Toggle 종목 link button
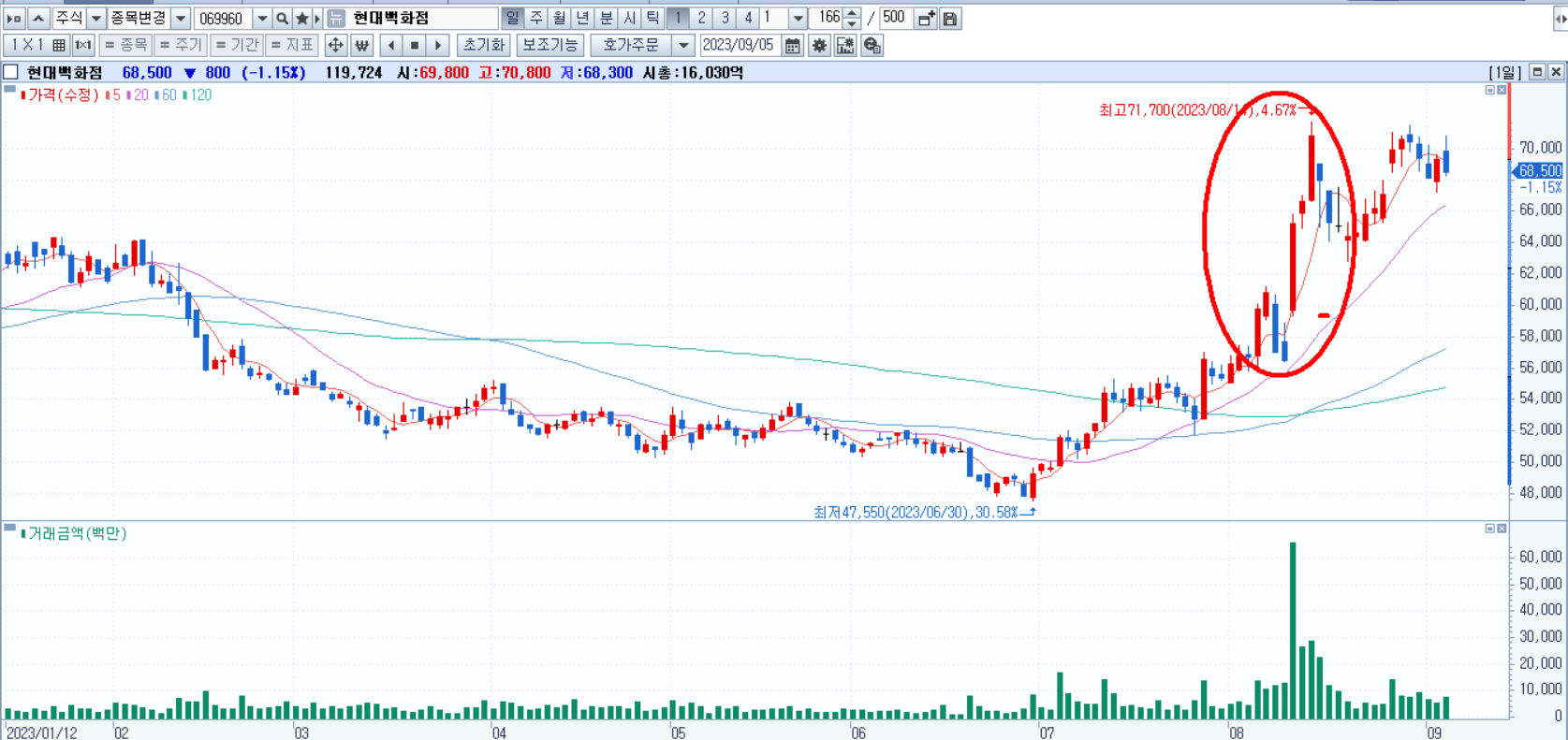Screen dimensions: 1568x740 125,45
